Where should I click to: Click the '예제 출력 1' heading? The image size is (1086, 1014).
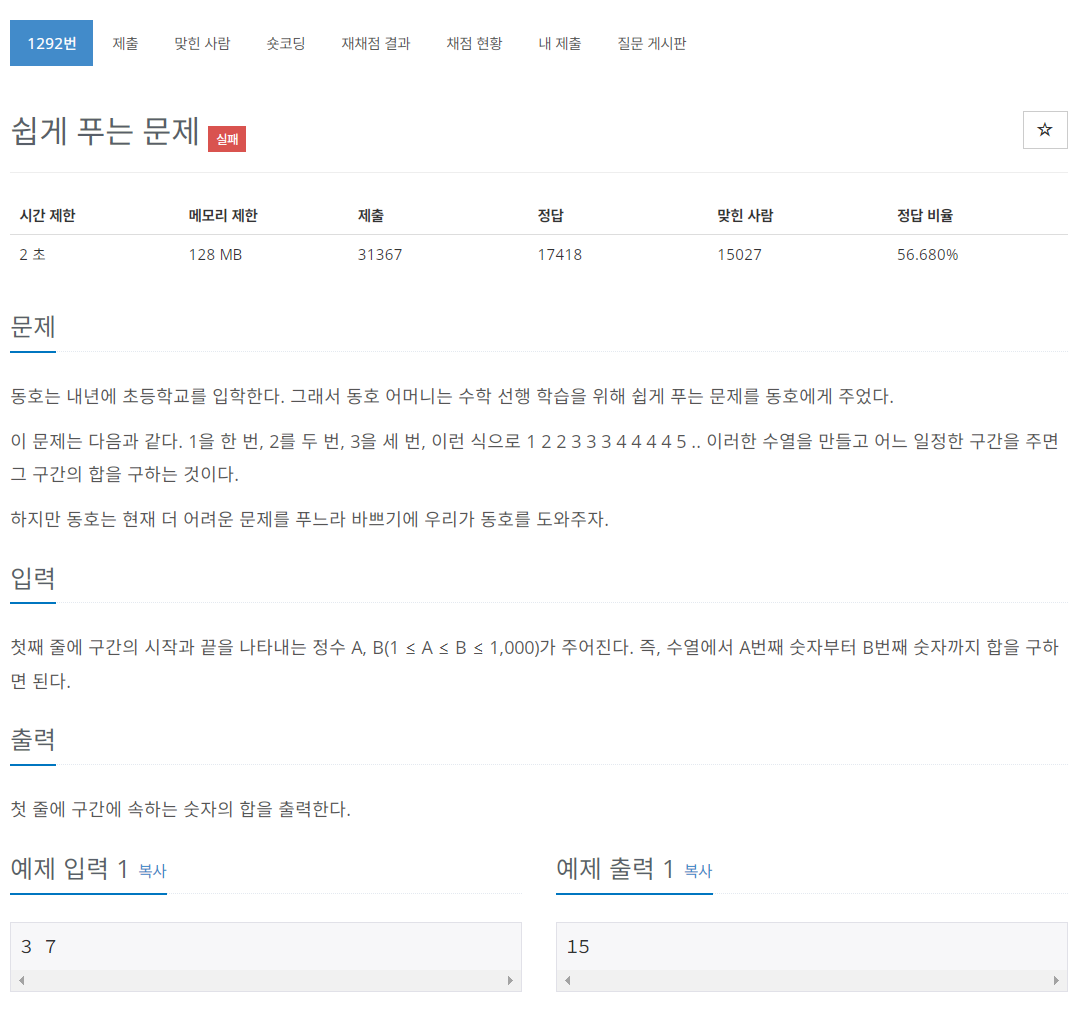(x=615, y=868)
